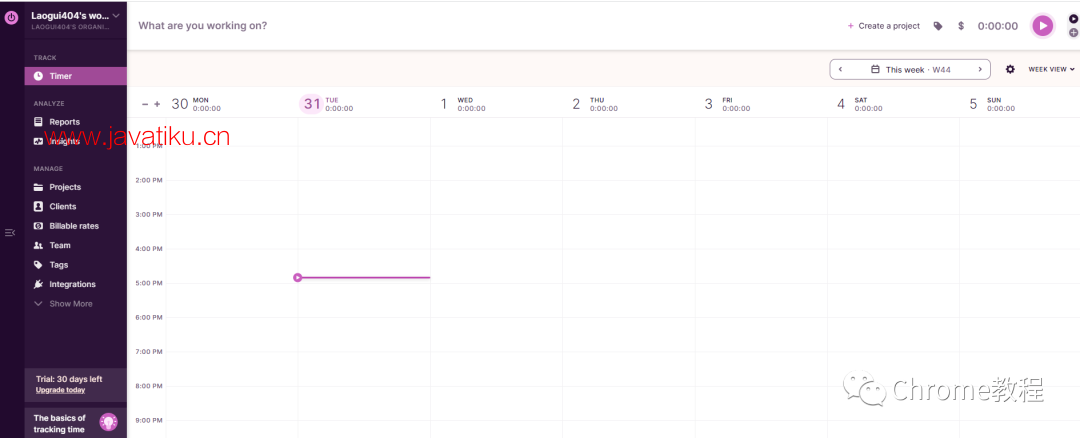Expand the Show More sidebar section

point(63,304)
